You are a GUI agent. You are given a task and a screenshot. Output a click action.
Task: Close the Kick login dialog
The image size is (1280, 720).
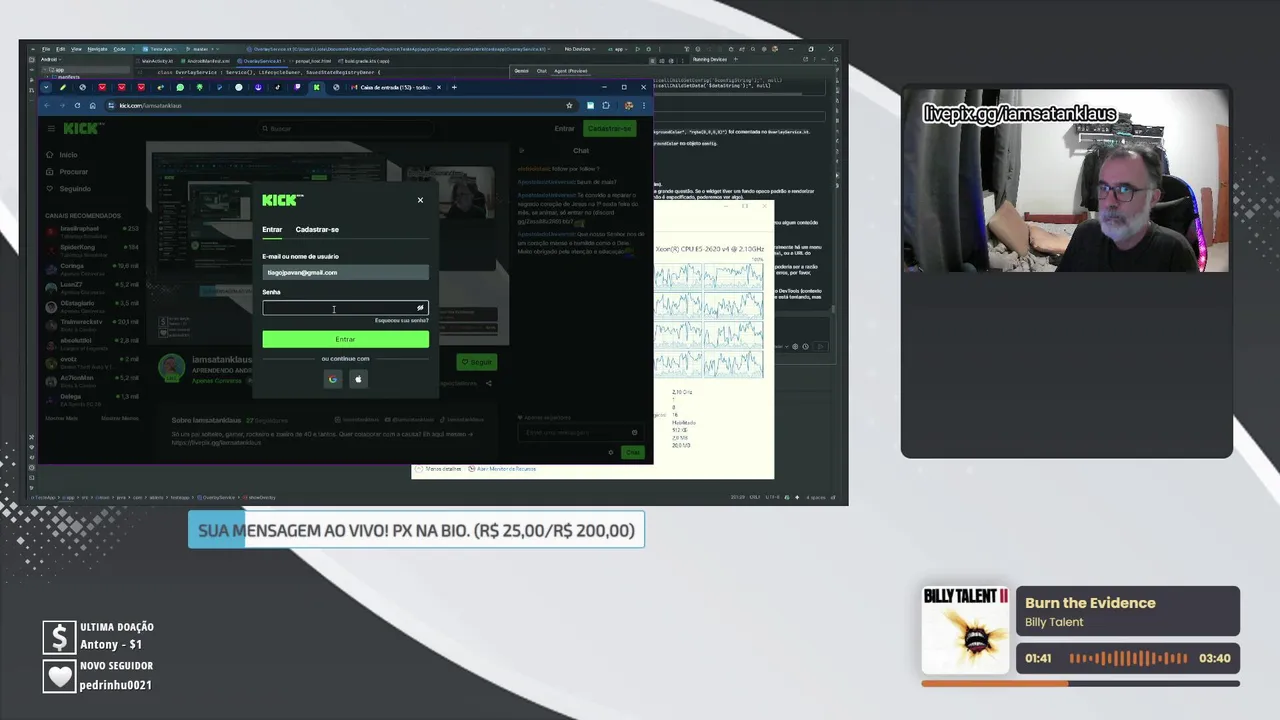[x=420, y=200]
